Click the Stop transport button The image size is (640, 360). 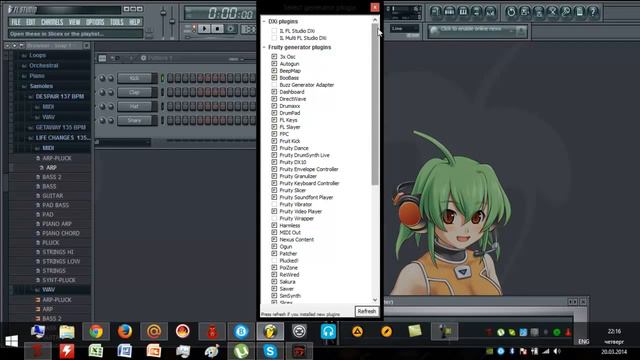pos(218,29)
